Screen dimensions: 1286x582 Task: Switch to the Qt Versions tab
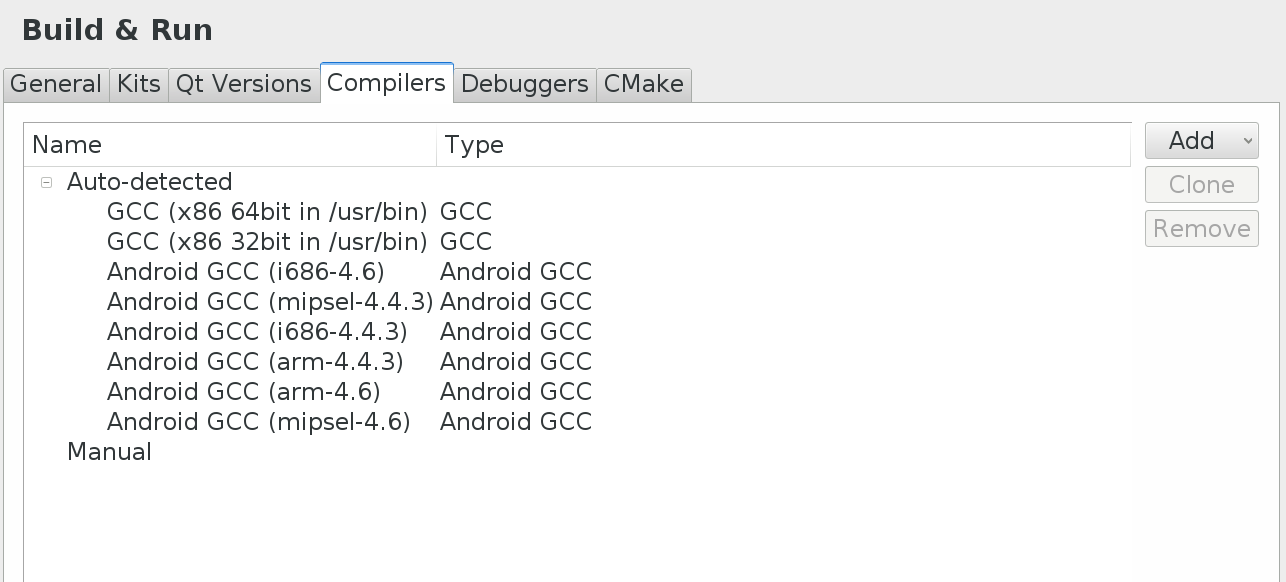click(x=244, y=84)
